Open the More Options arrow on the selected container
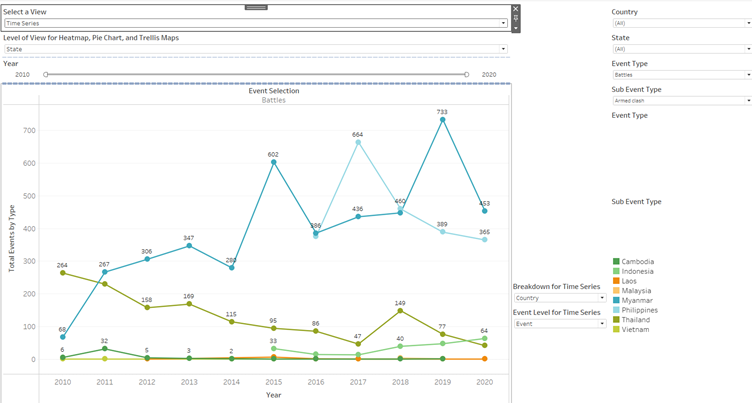The height and width of the screenshot is (403, 752). tap(516, 28)
